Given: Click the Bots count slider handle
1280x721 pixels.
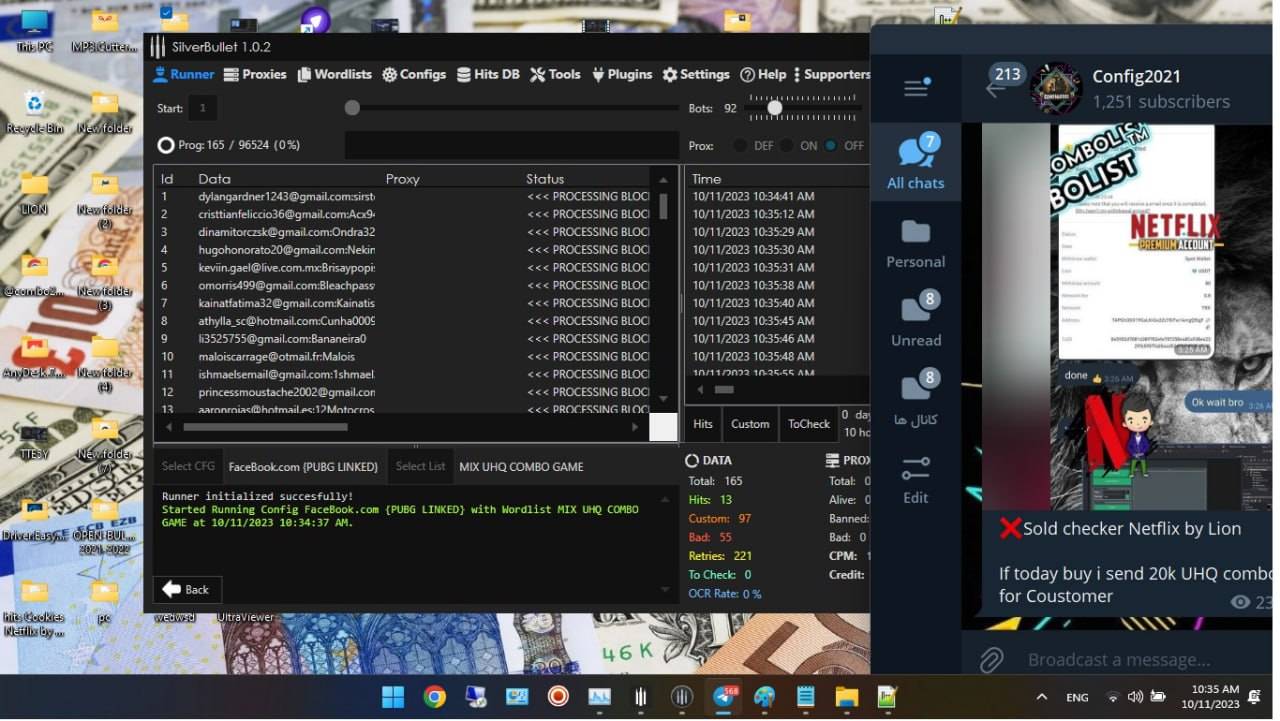Looking at the screenshot, I should coord(775,108).
